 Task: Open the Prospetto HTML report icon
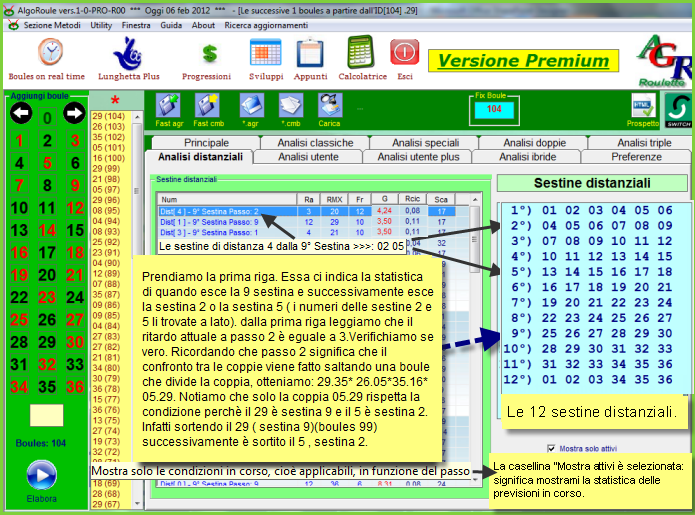point(643,105)
